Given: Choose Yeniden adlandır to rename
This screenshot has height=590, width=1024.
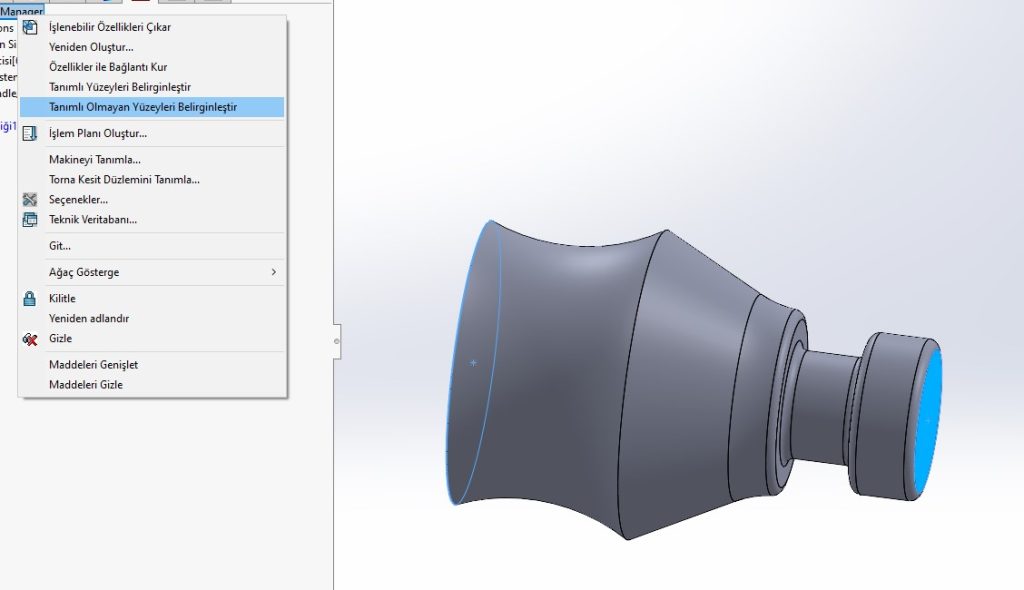Looking at the screenshot, I should click(89, 319).
